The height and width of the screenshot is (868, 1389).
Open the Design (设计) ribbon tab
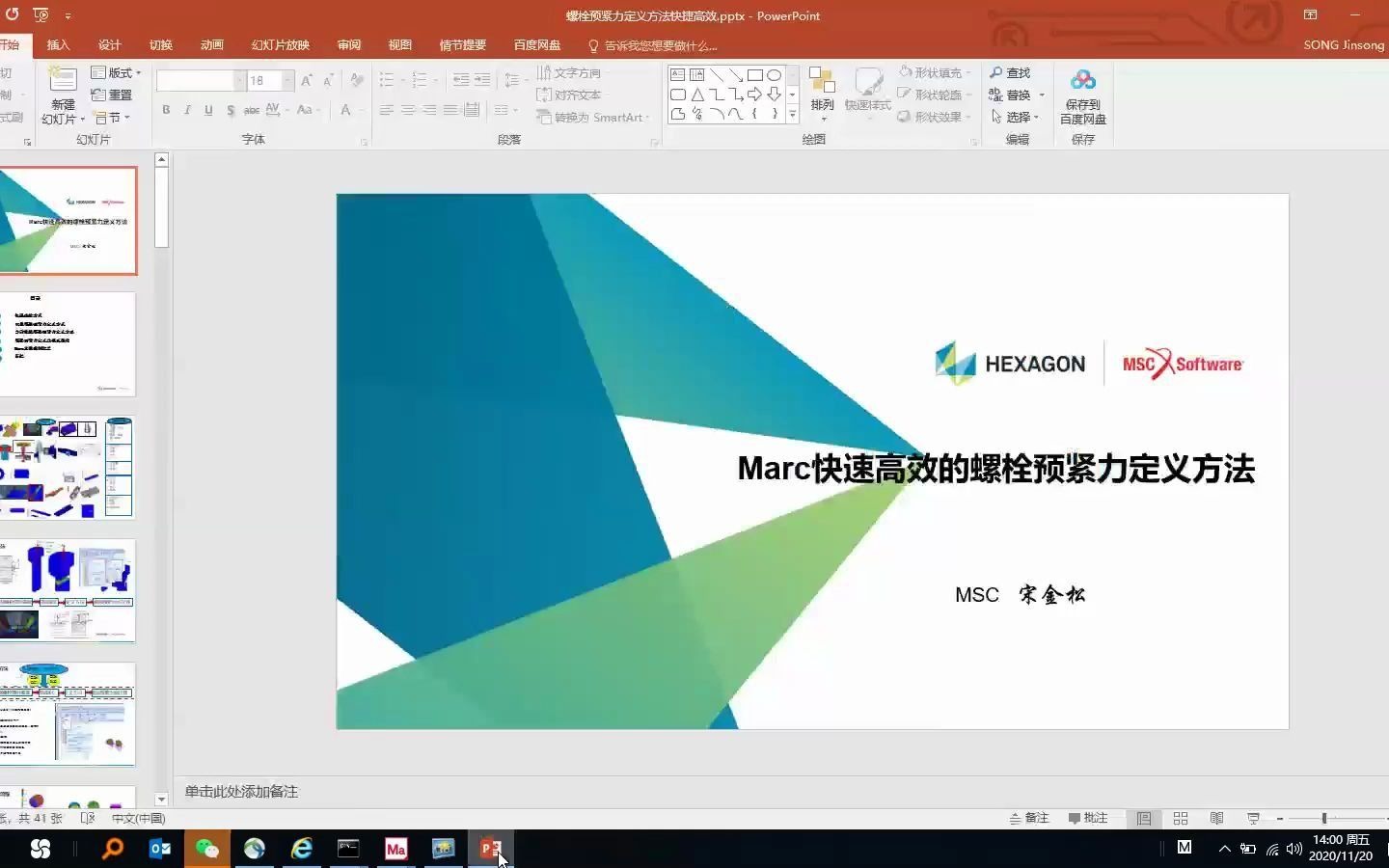click(x=110, y=45)
